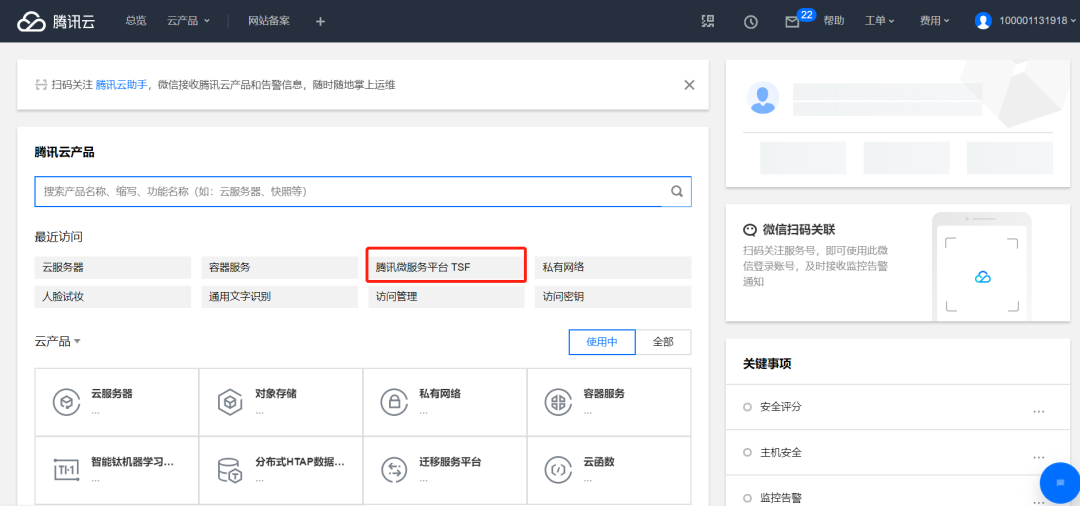This screenshot has height=506, width=1080.
Task: Open recent 访问管理 shortcut
Action: (x=446, y=297)
